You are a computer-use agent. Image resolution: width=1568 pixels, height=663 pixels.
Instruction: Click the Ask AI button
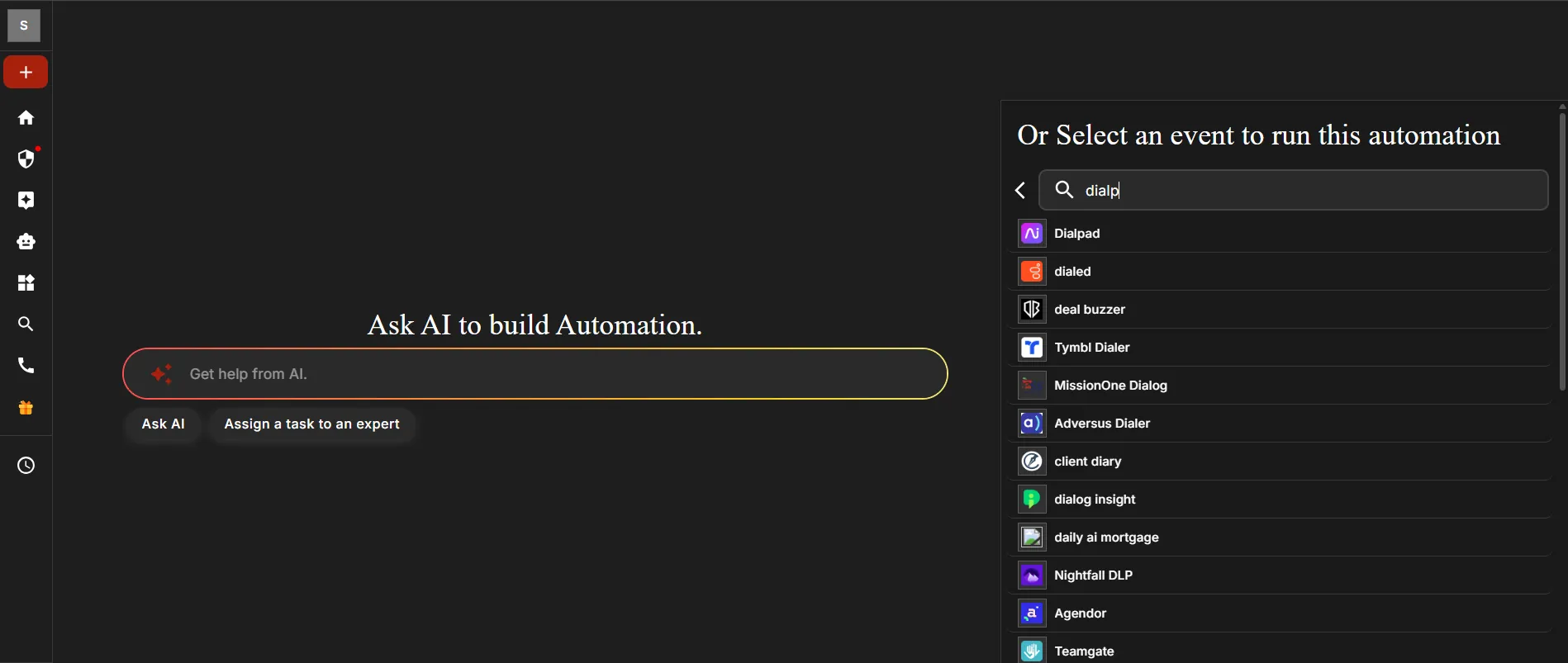click(163, 424)
